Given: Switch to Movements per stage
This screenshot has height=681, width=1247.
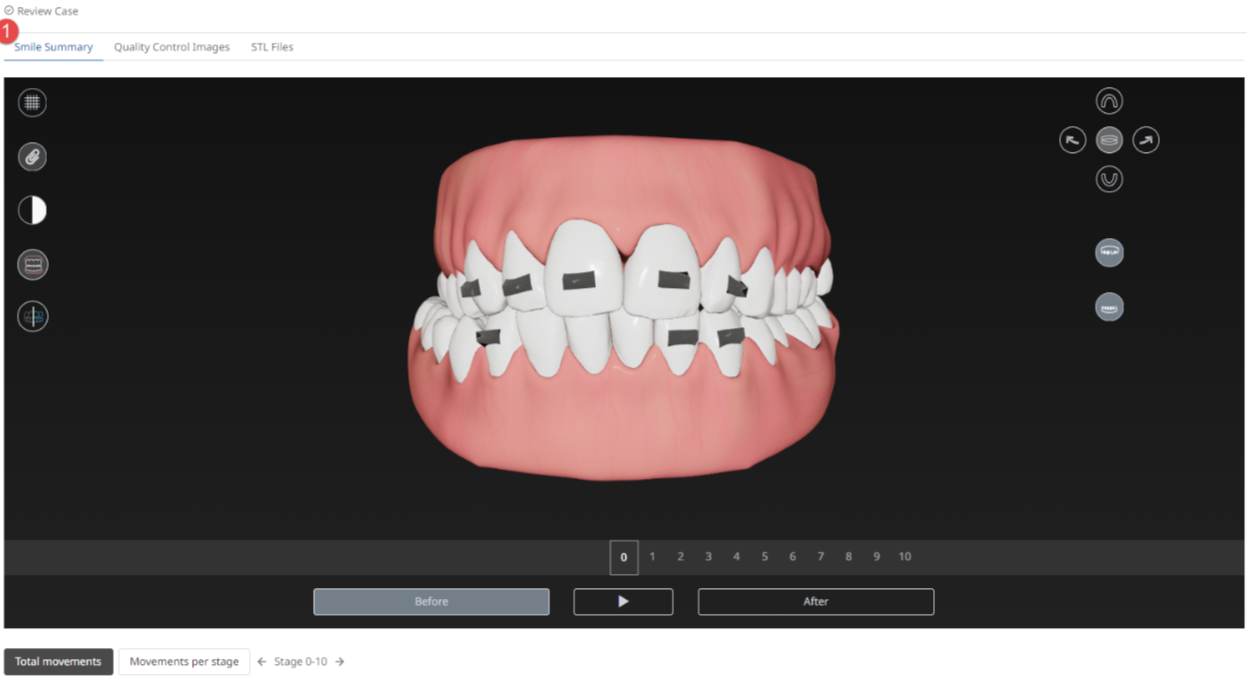Looking at the screenshot, I should 184,661.
